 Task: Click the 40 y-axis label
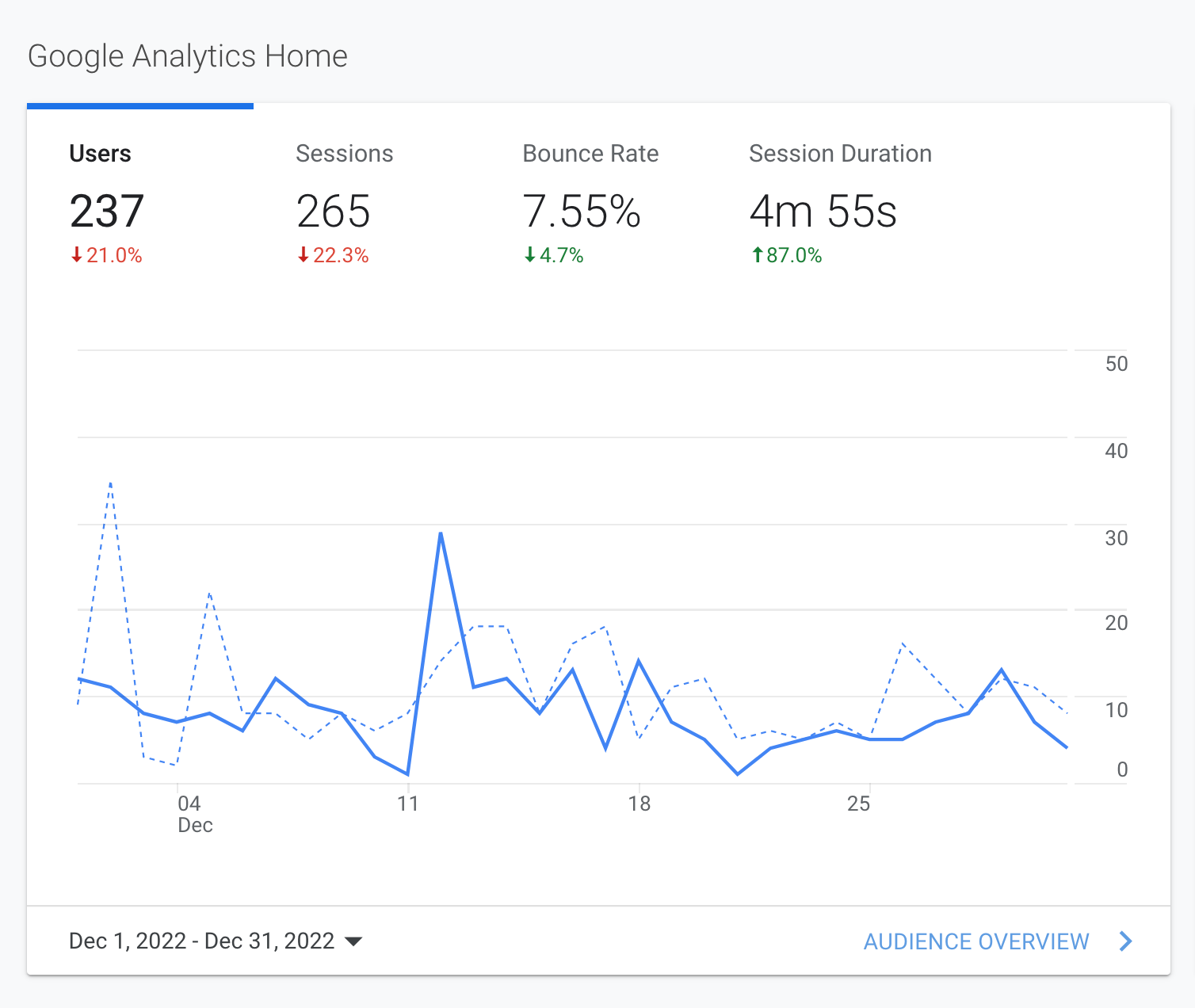(1117, 451)
